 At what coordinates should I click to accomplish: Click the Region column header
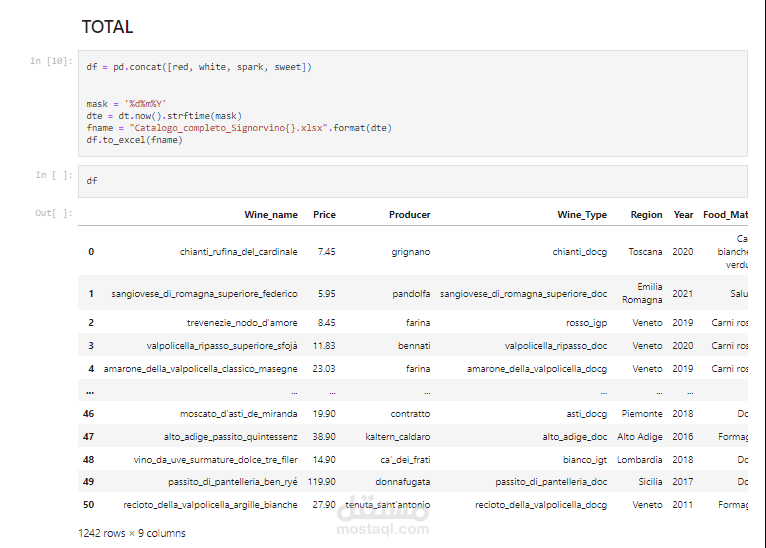coord(646,215)
